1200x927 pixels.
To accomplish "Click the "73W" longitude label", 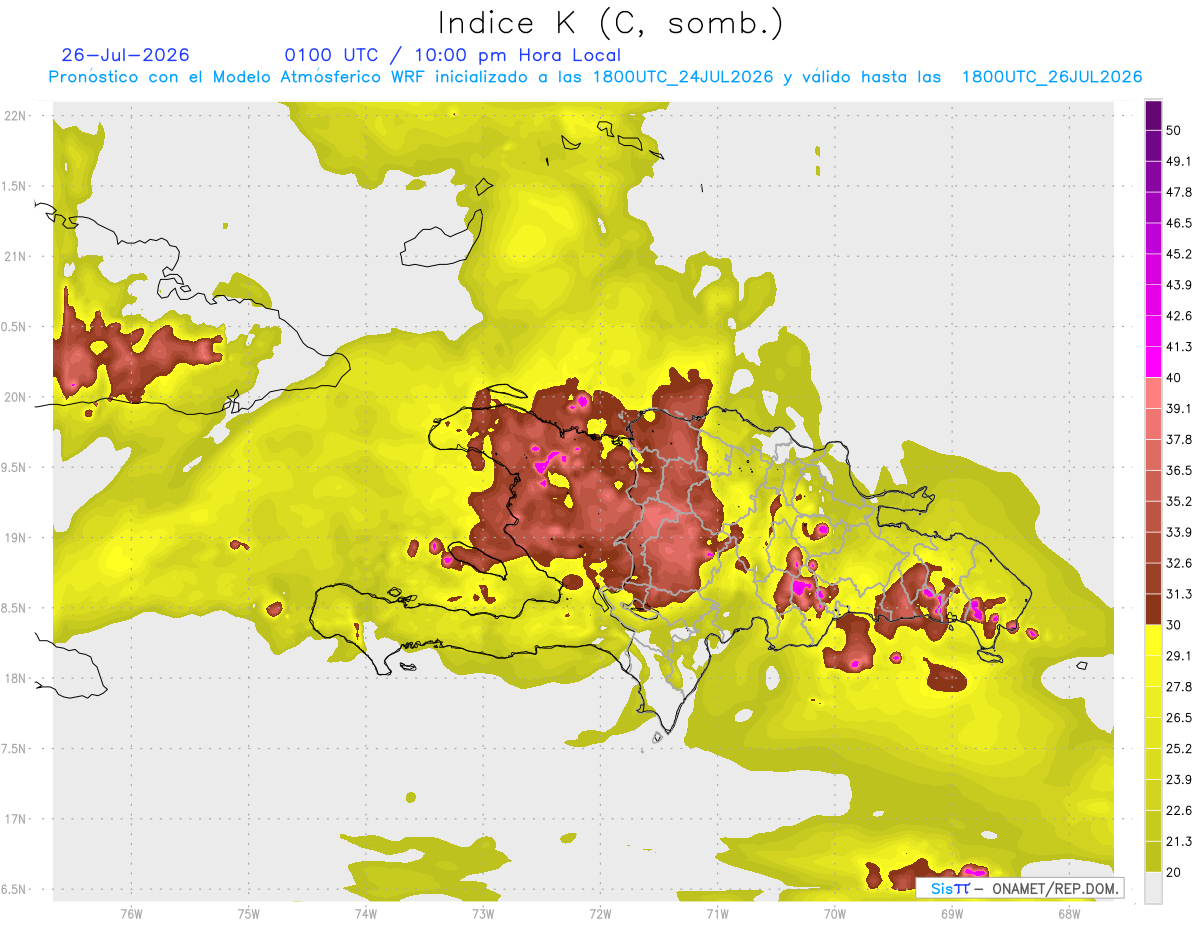I will 483,914.
